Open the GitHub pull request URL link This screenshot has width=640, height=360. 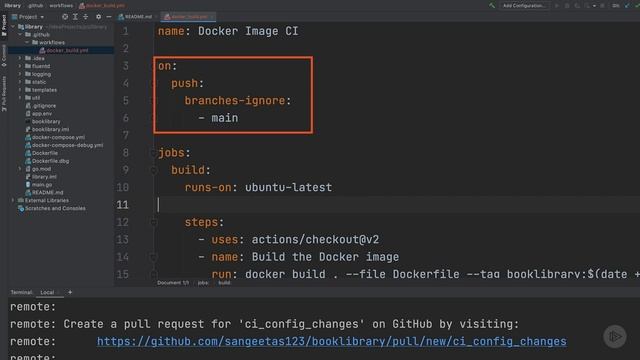[331, 341]
